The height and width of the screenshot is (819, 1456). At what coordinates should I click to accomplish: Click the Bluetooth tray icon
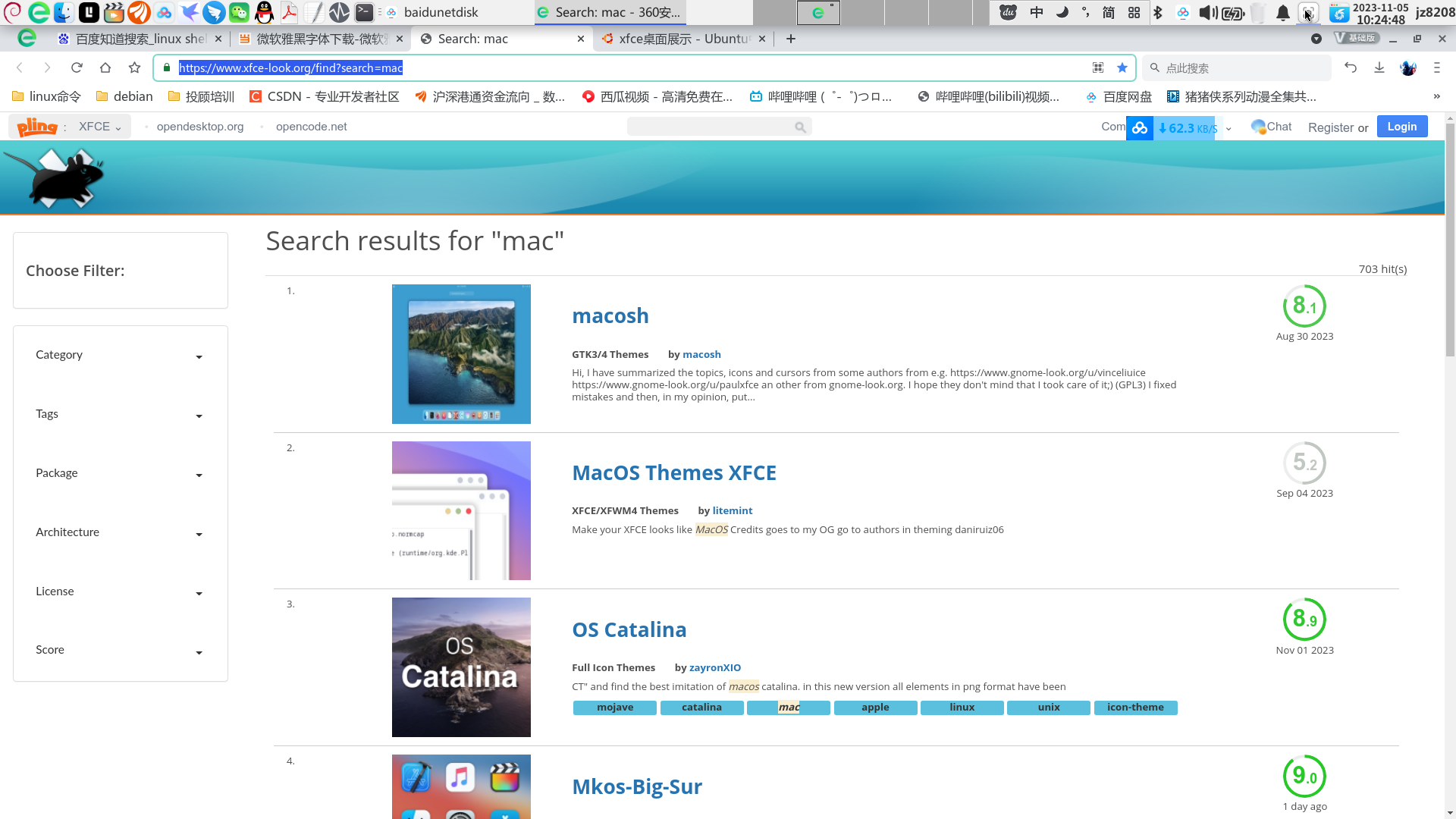coord(1158,12)
